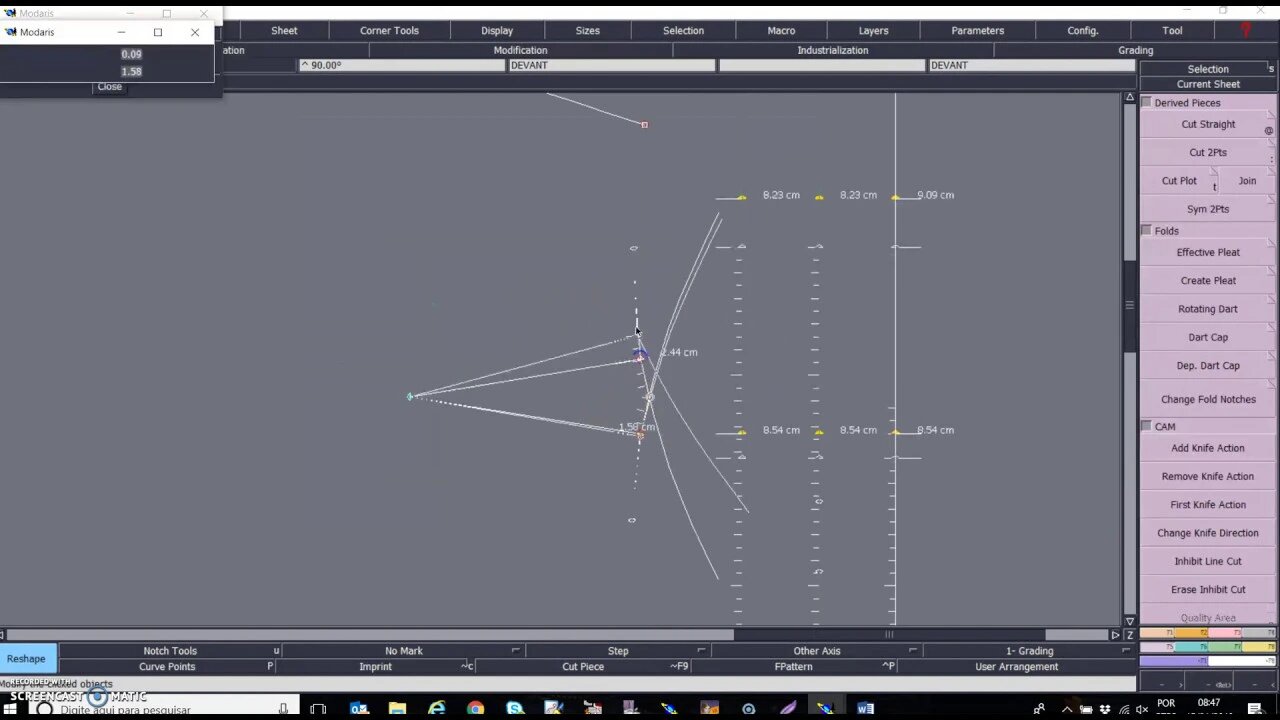The height and width of the screenshot is (720, 1280).
Task: Click the first DEVANT field
Action: 612,65
